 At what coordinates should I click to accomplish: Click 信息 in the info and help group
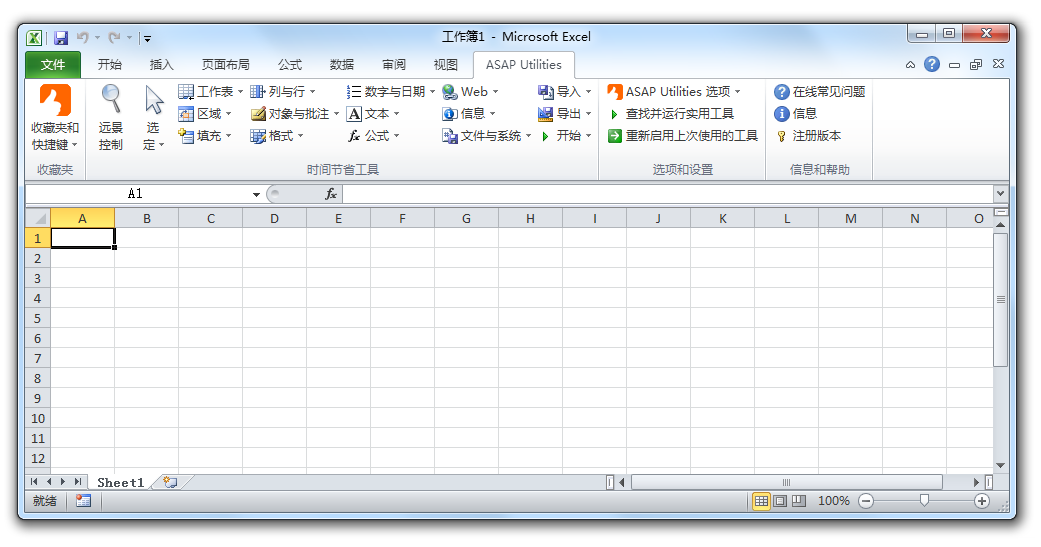click(795, 114)
